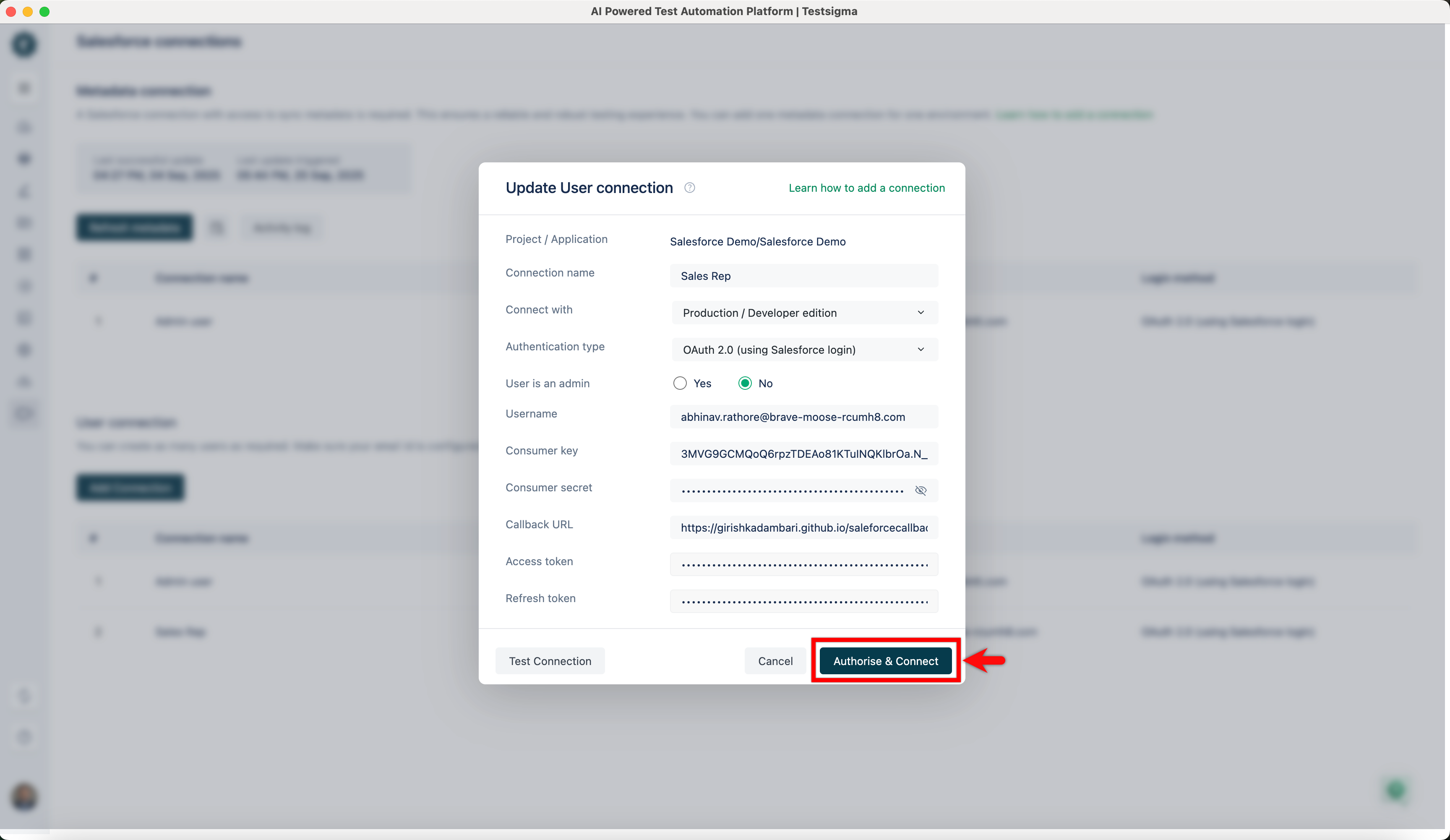Open the user avatar in sidebar bottom
Viewport: 1450px width, 840px height.
click(x=24, y=796)
